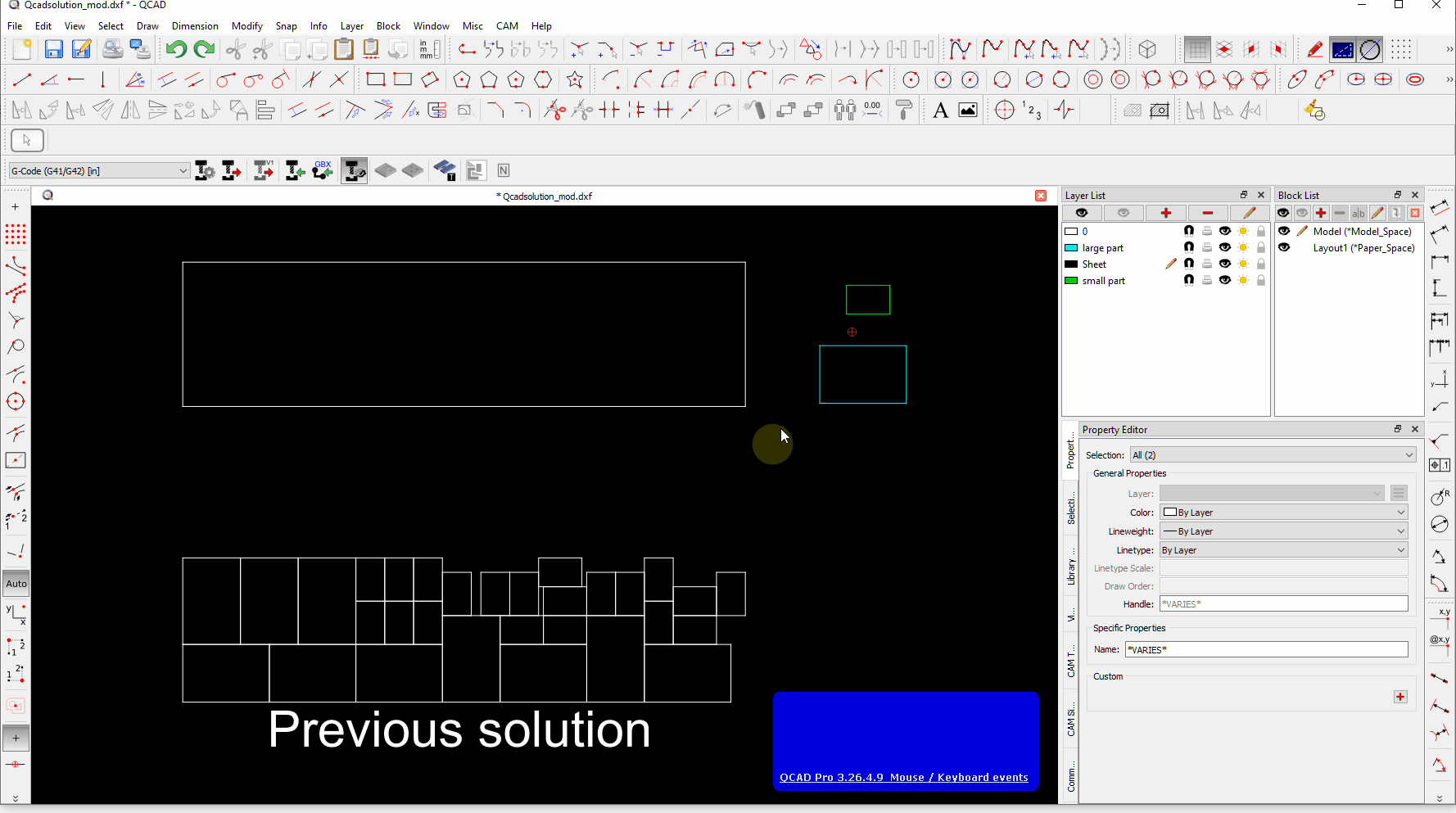
Task: Hide the large part layer
Action: [1224, 247]
